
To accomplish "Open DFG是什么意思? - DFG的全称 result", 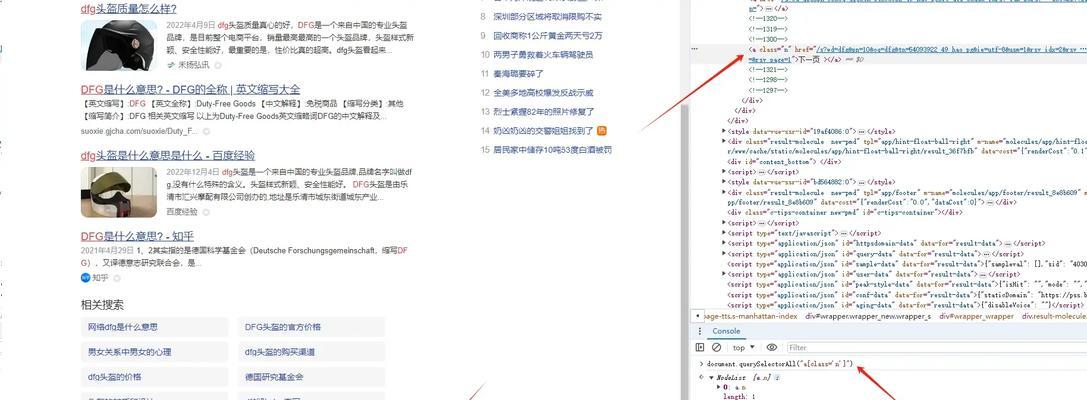I will coord(191,89).
